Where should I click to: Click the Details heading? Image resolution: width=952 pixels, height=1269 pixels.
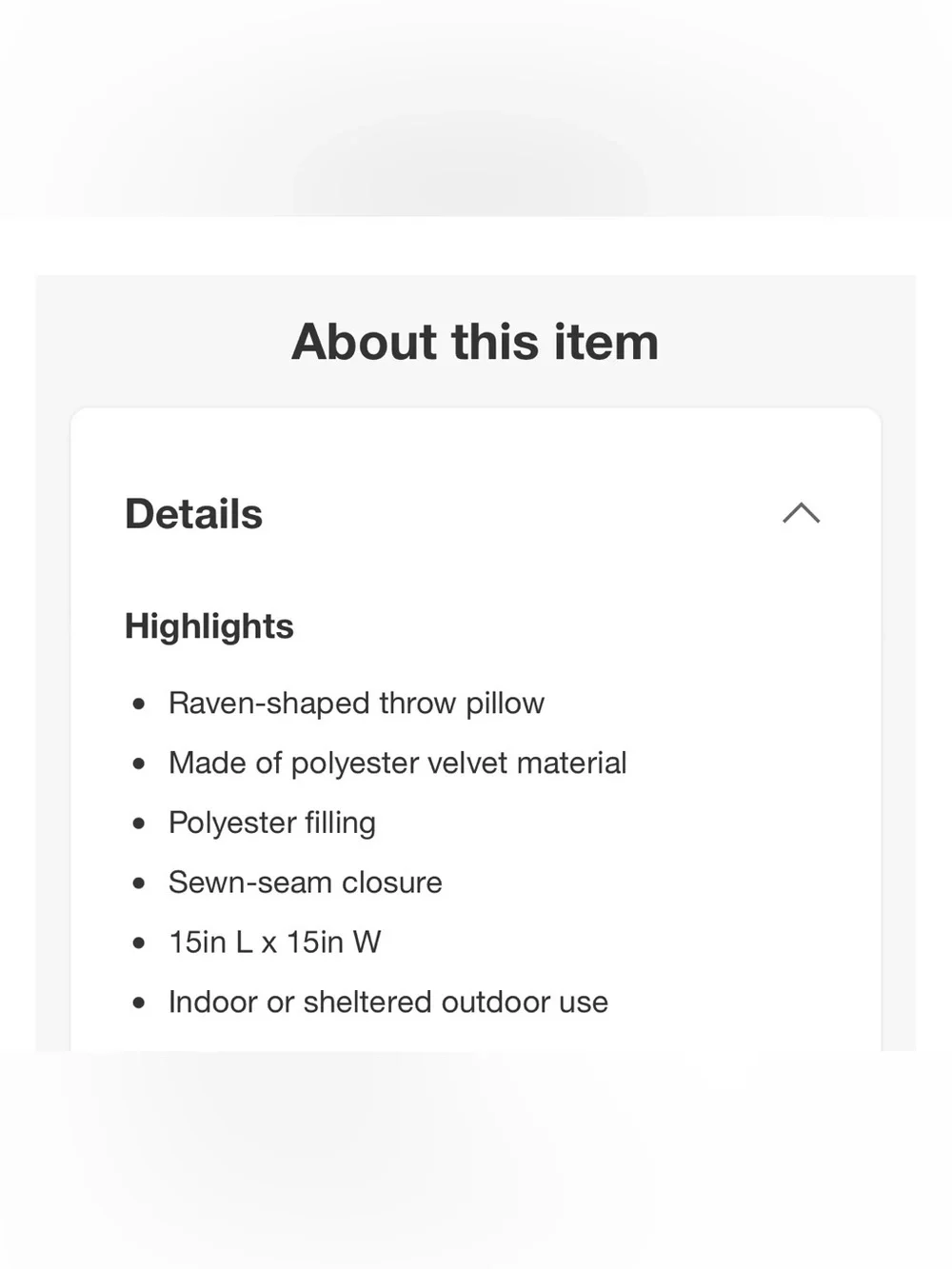(x=193, y=514)
